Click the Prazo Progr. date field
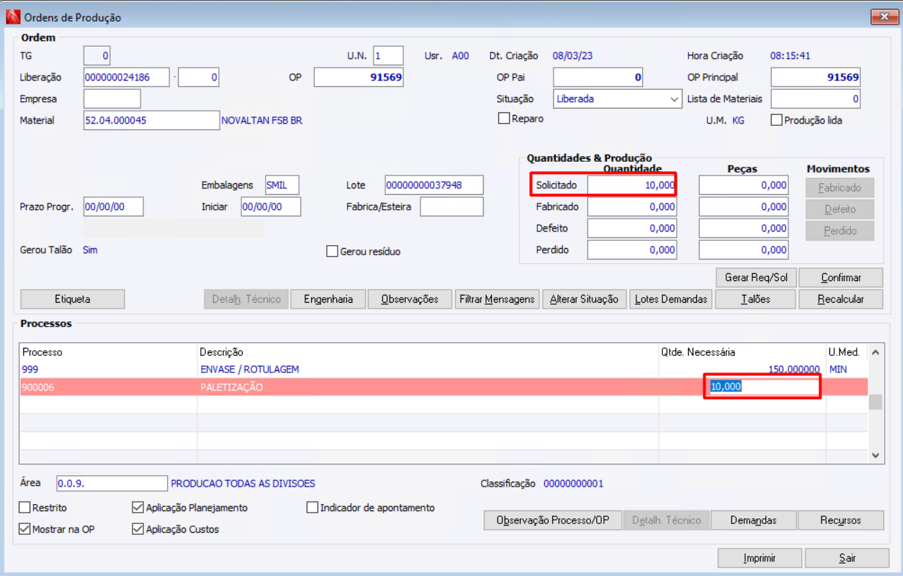 113,207
